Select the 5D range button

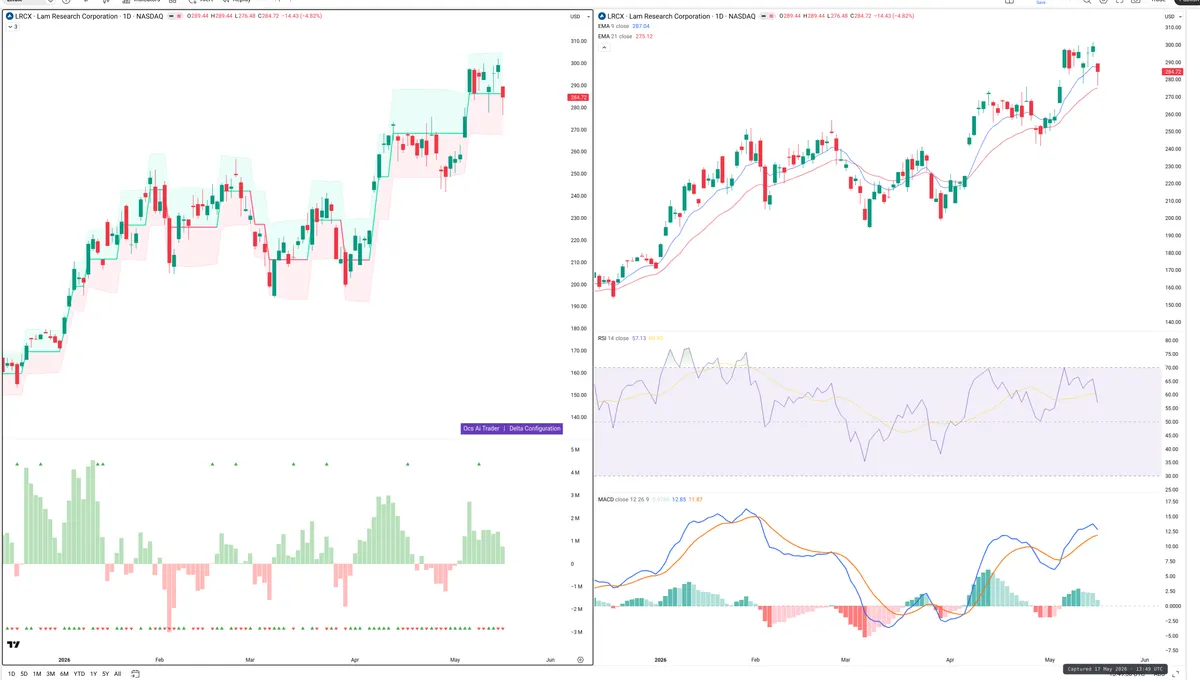coord(24,674)
